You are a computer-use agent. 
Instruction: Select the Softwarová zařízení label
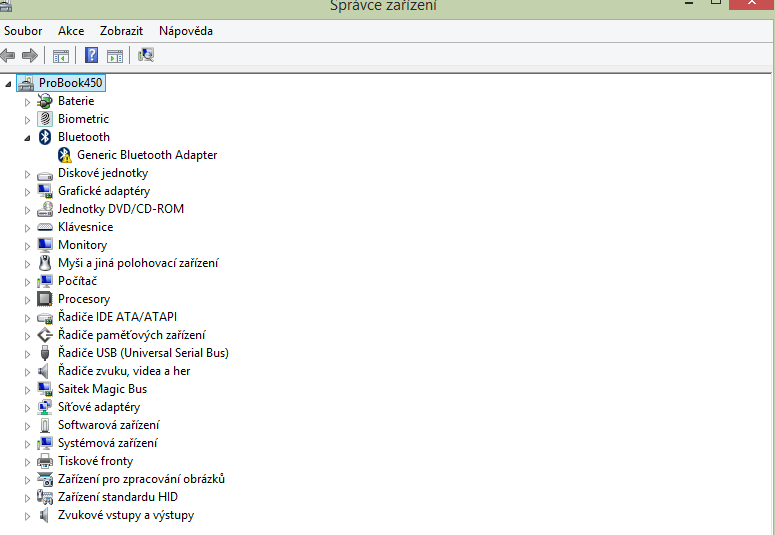tap(109, 425)
